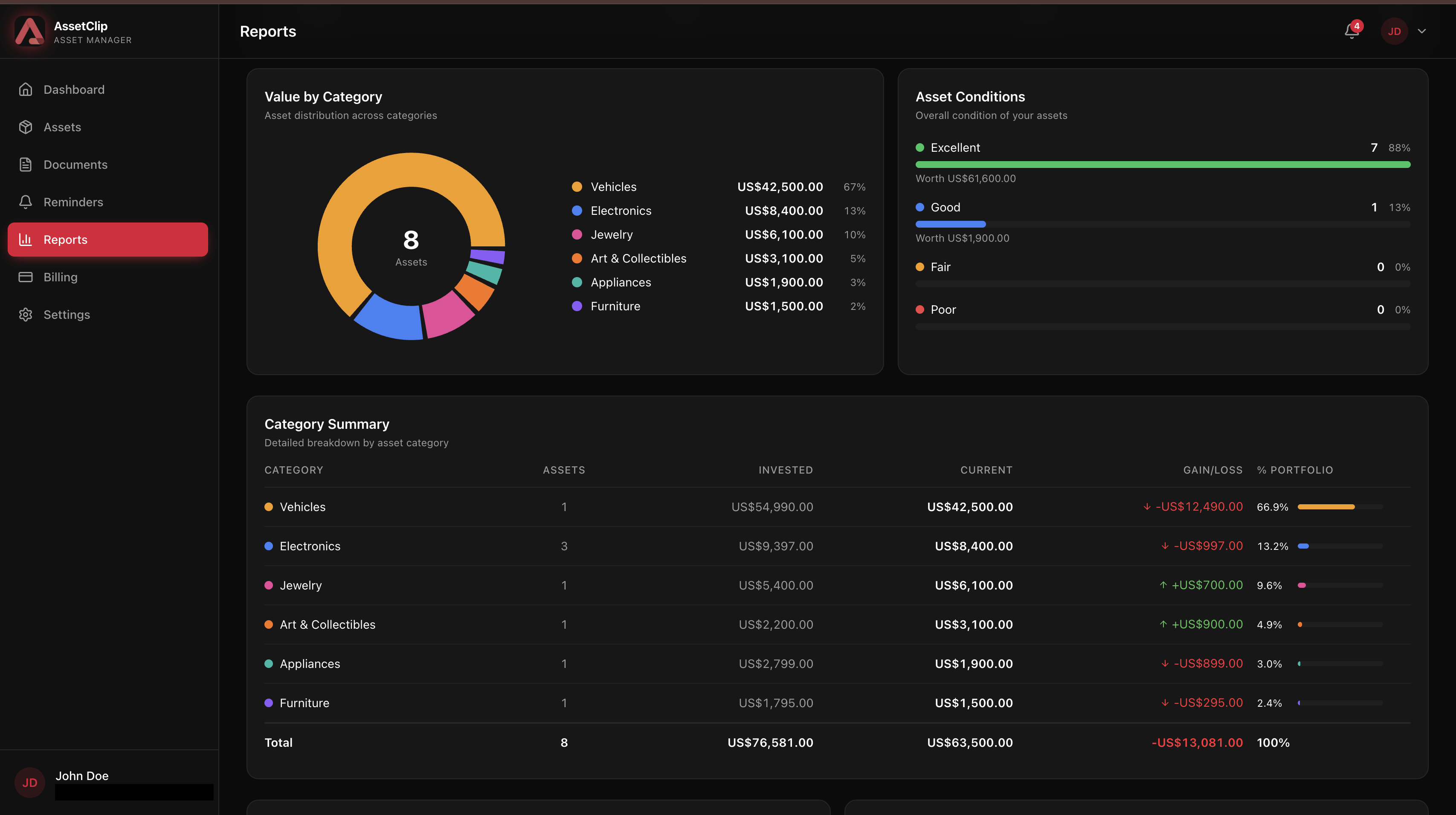Click the Excellent condition progress bar

click(1163, 165)
